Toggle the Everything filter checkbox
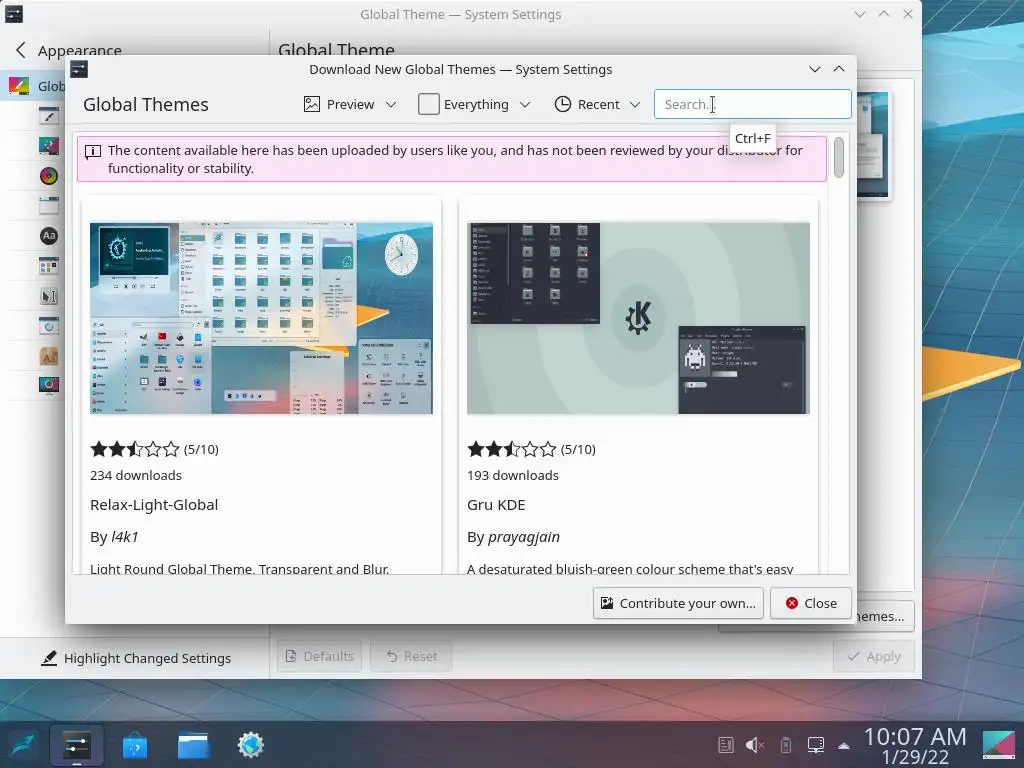This screenshot has height=768, width=1024. 428,104
